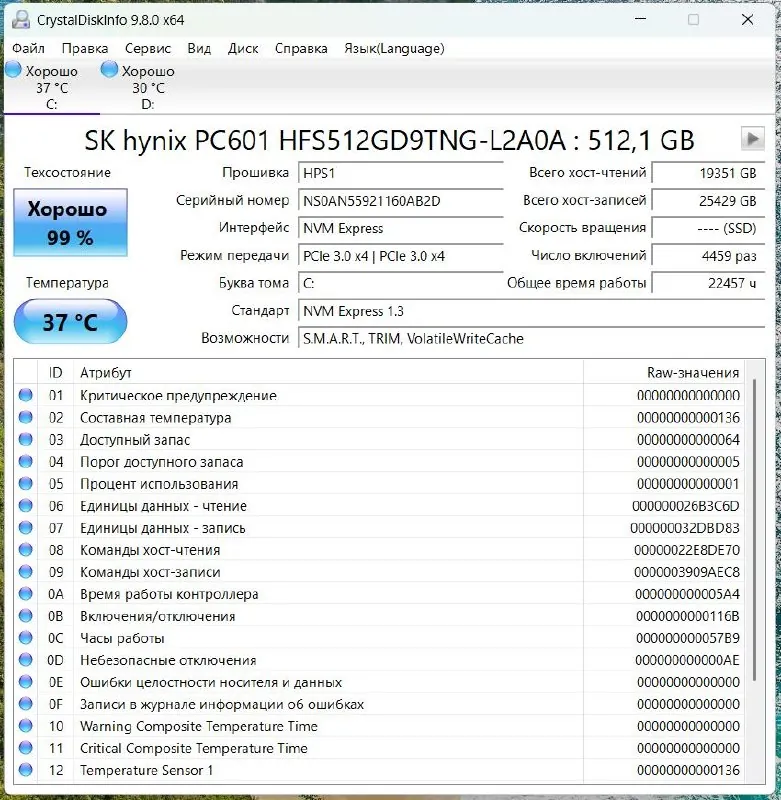Click raw value 000003909AEC8
The height and width of the screenshot is (800, 781).
pyautogui.click(x=687, y=572)
